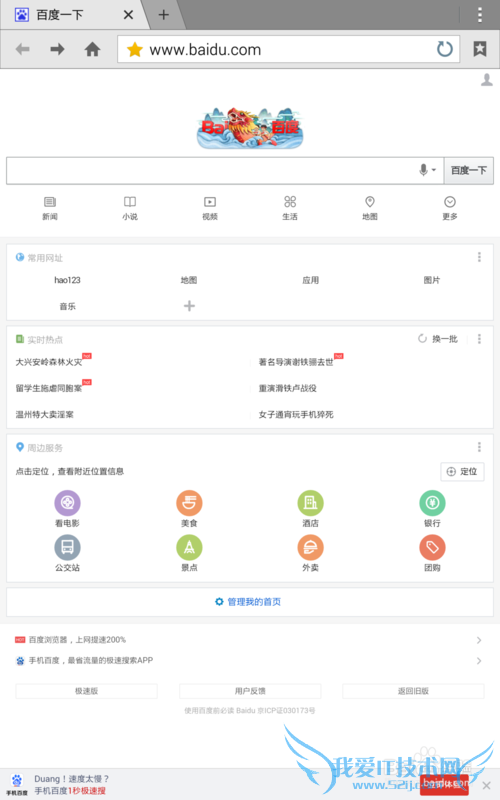The image size is (500, 800).
Task: Open hot topic 女子通宵玩手机猝死
Action: point(296,414)
